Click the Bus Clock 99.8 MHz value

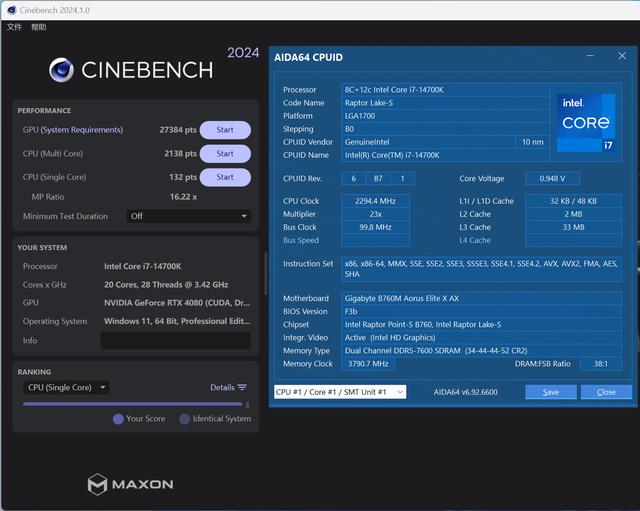[375, 227]
